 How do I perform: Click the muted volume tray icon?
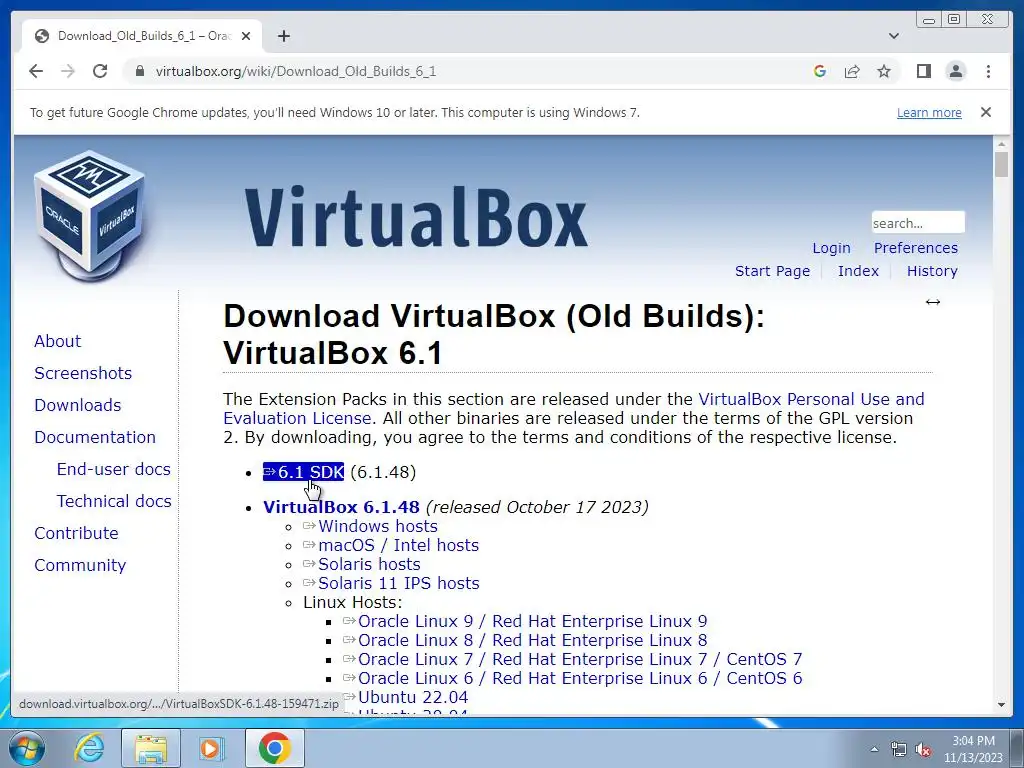click(x=923, y=750)
